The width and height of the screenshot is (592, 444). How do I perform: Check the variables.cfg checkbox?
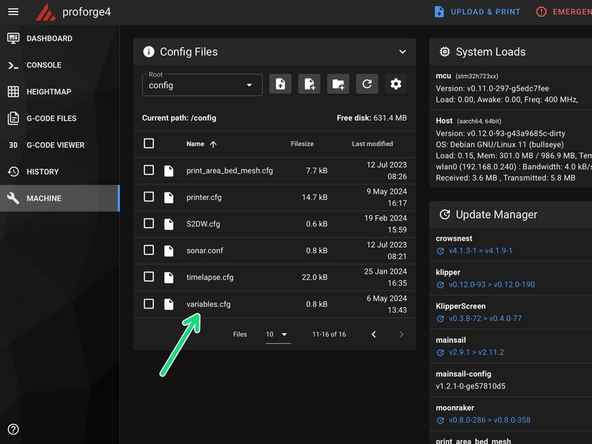pyautogui.click(x=149, y=304)
